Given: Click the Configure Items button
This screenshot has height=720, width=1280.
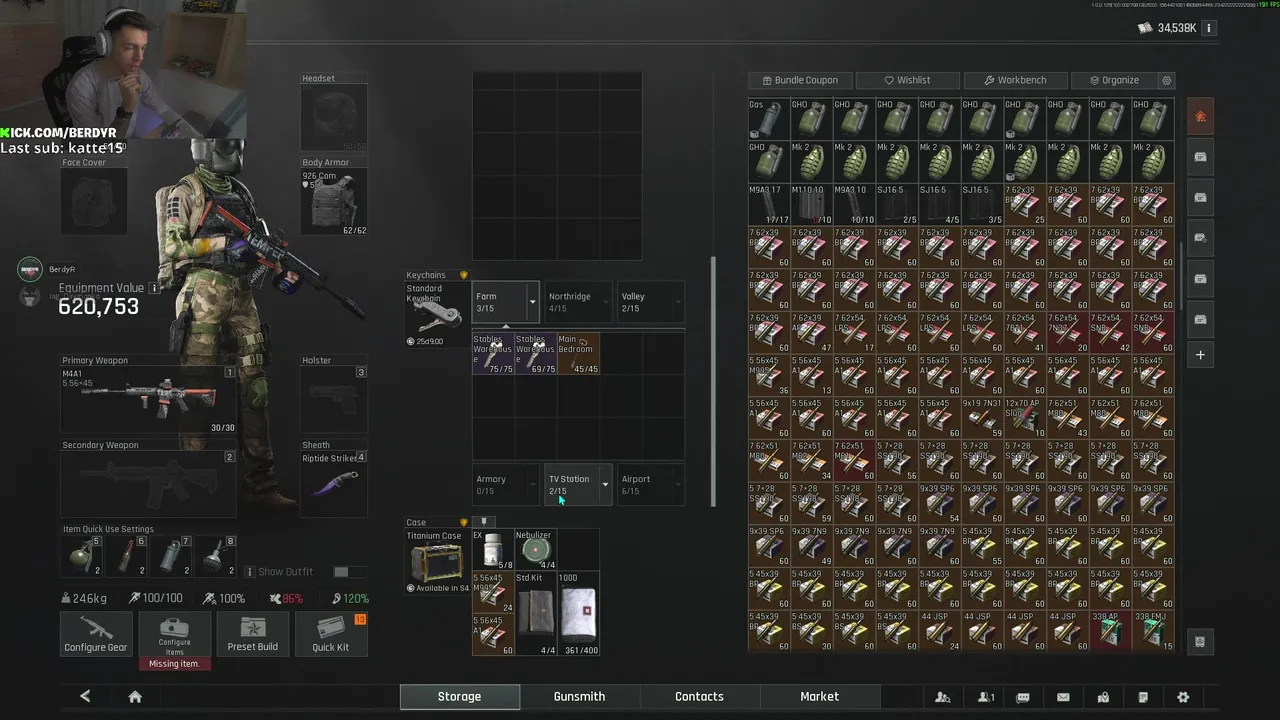Looking at the screenshot, I should pos(174,634).
